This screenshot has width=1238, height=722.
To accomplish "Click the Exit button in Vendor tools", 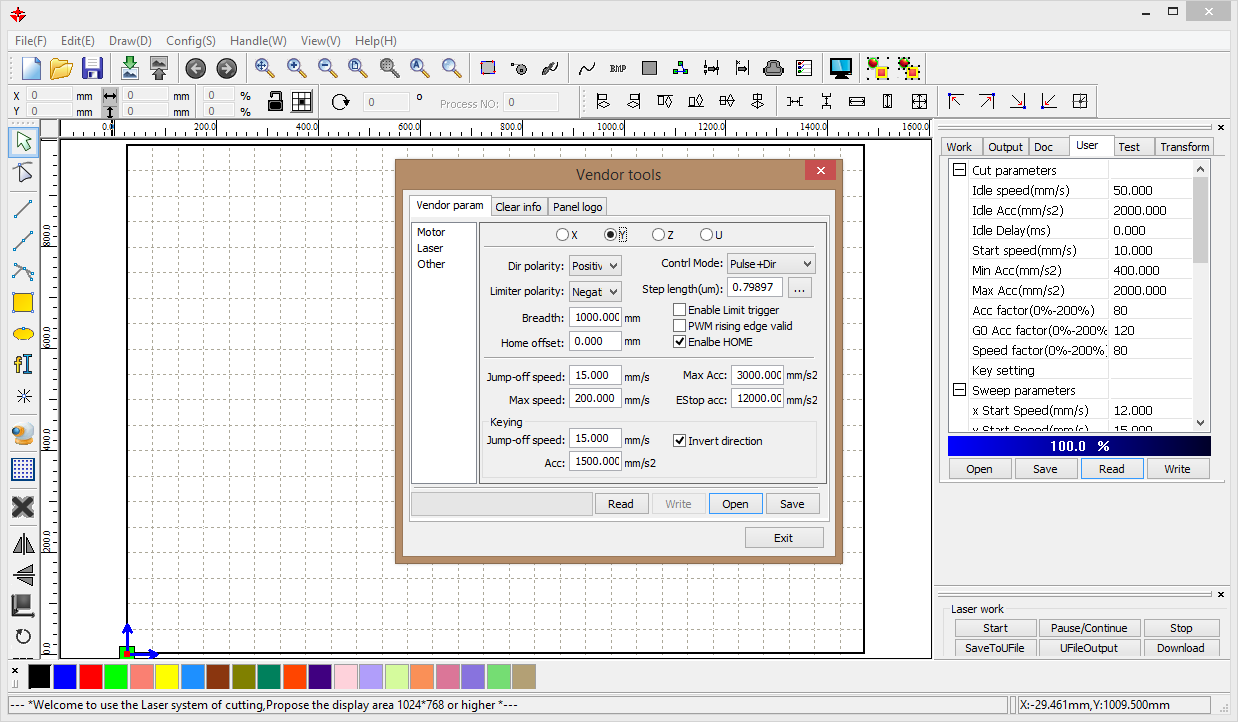I will click(784, 538).
